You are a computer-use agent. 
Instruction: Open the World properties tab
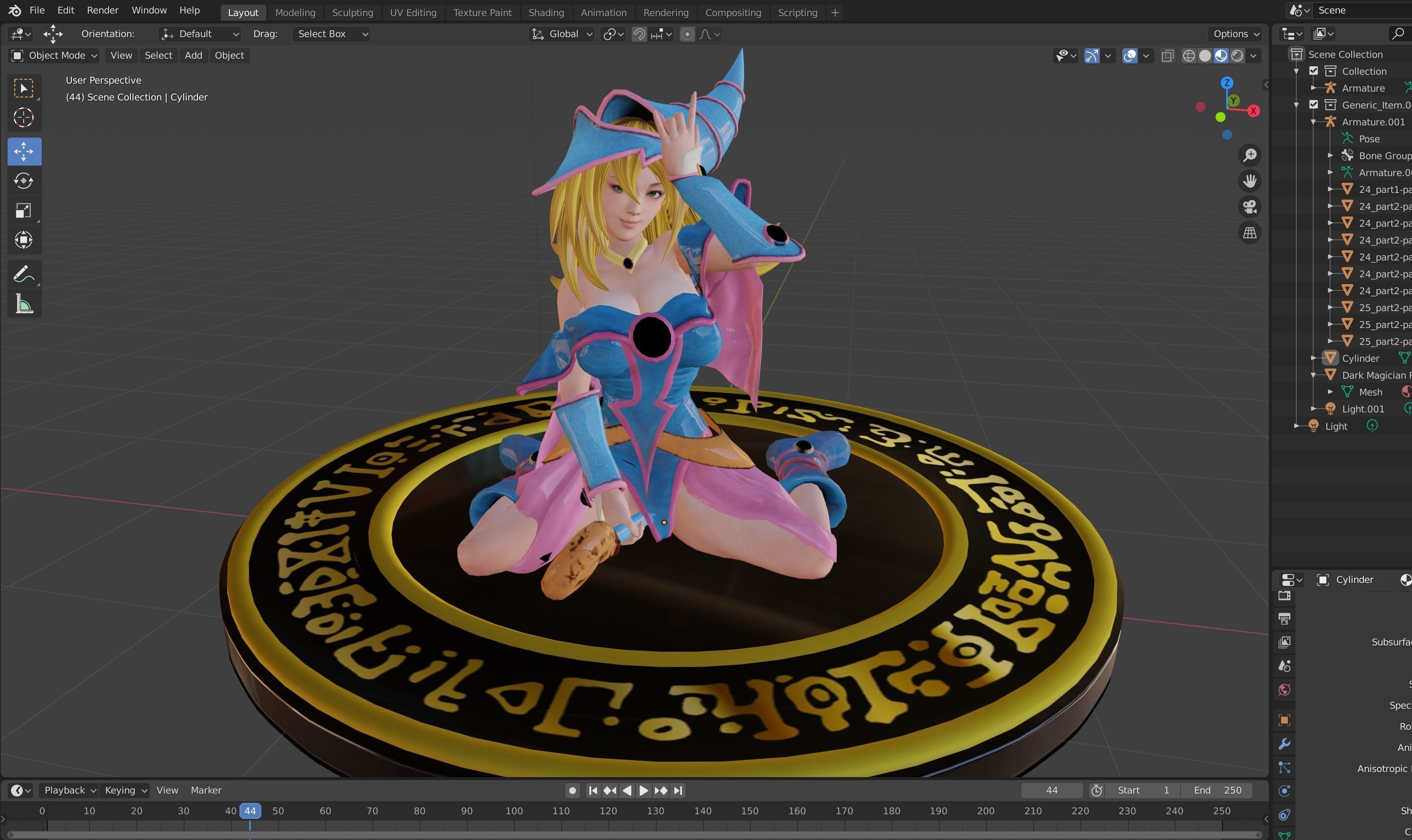1284,689
